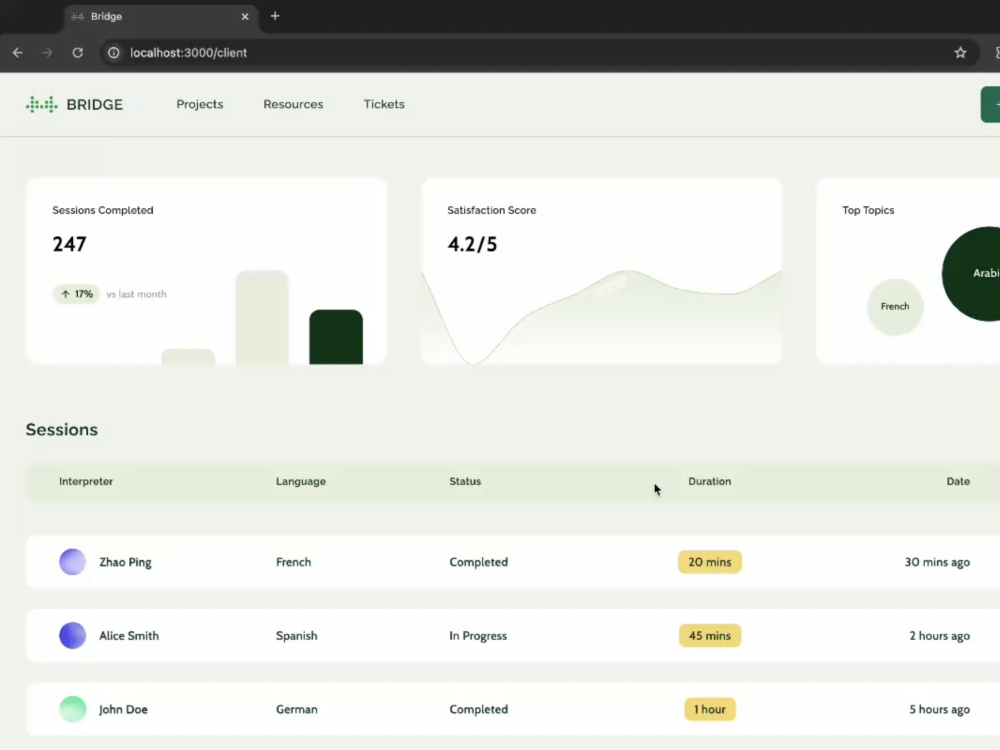Viewport: 1000px width, 750px height.
Task: Click the 20 mins duration badge
Action: [x=709, y=562]
